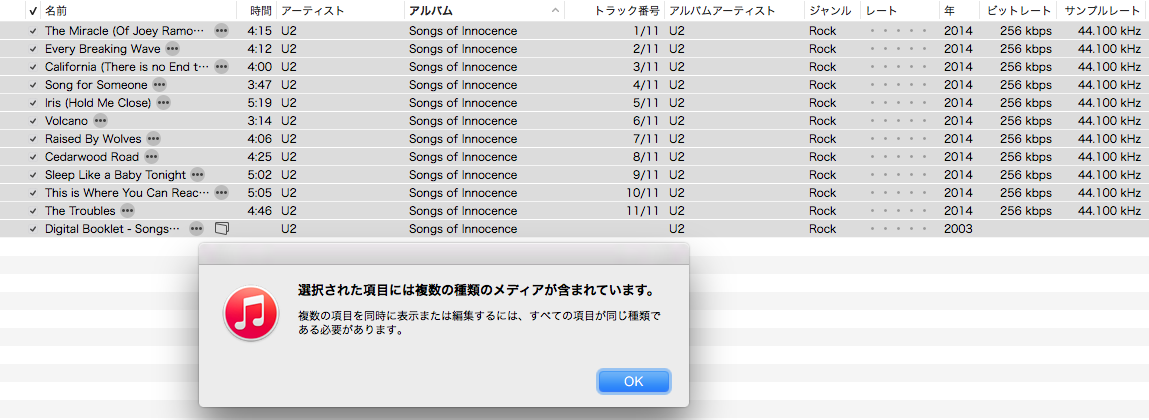Toggle the checkbox for Sleep Like a Baby Tonight
The image size is (1149, 420).
(33, 175)
